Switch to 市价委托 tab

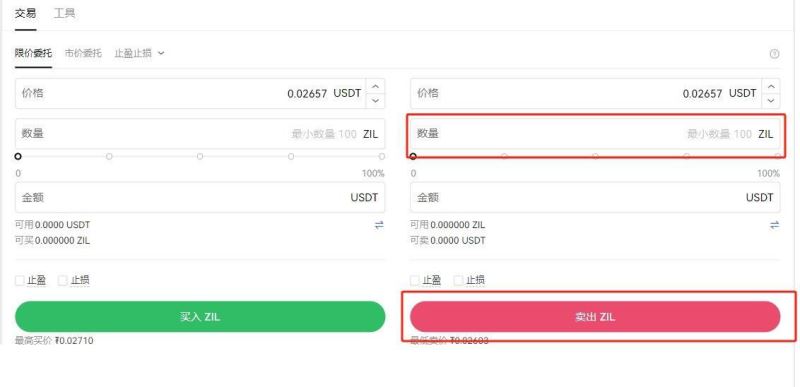pos(83,53)
